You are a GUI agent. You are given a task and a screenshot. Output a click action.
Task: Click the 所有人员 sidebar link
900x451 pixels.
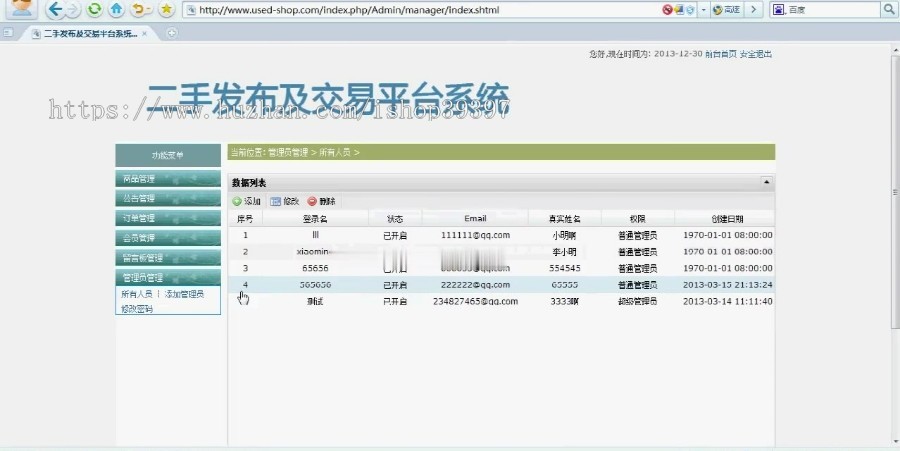coord(137,294)
